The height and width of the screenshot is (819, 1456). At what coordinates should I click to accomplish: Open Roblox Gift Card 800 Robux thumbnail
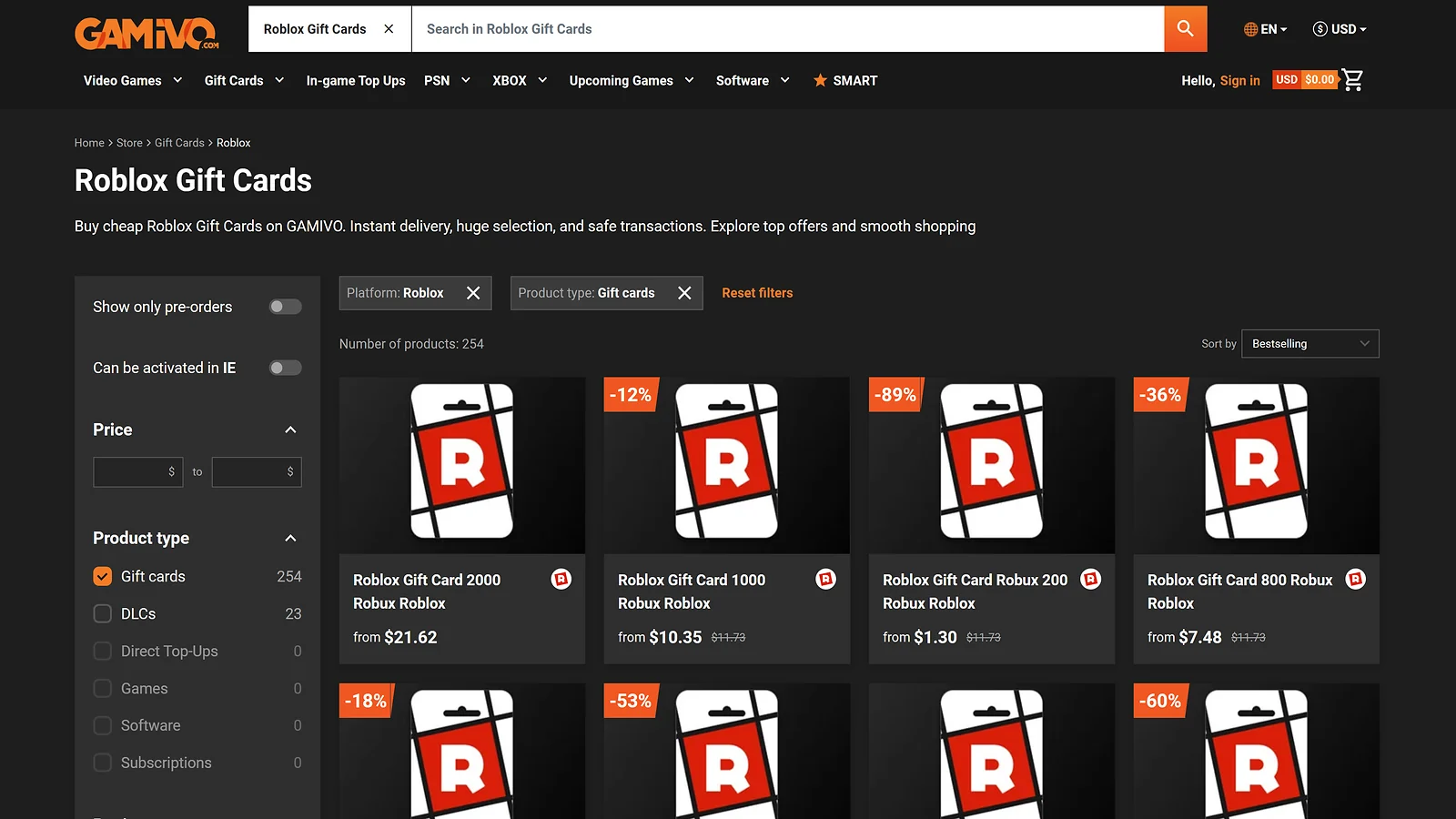1257,465
